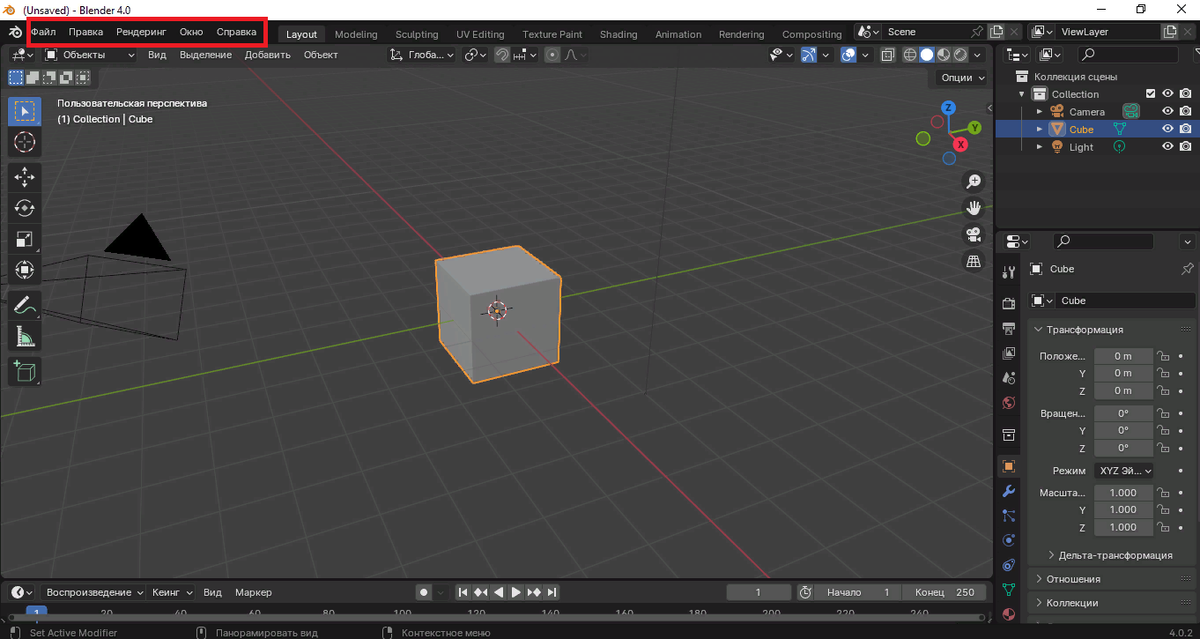The height and width of the screenshot is (639, 1200).
Task: Open the shading options dropdown arrow
Action: coord(978,55)
